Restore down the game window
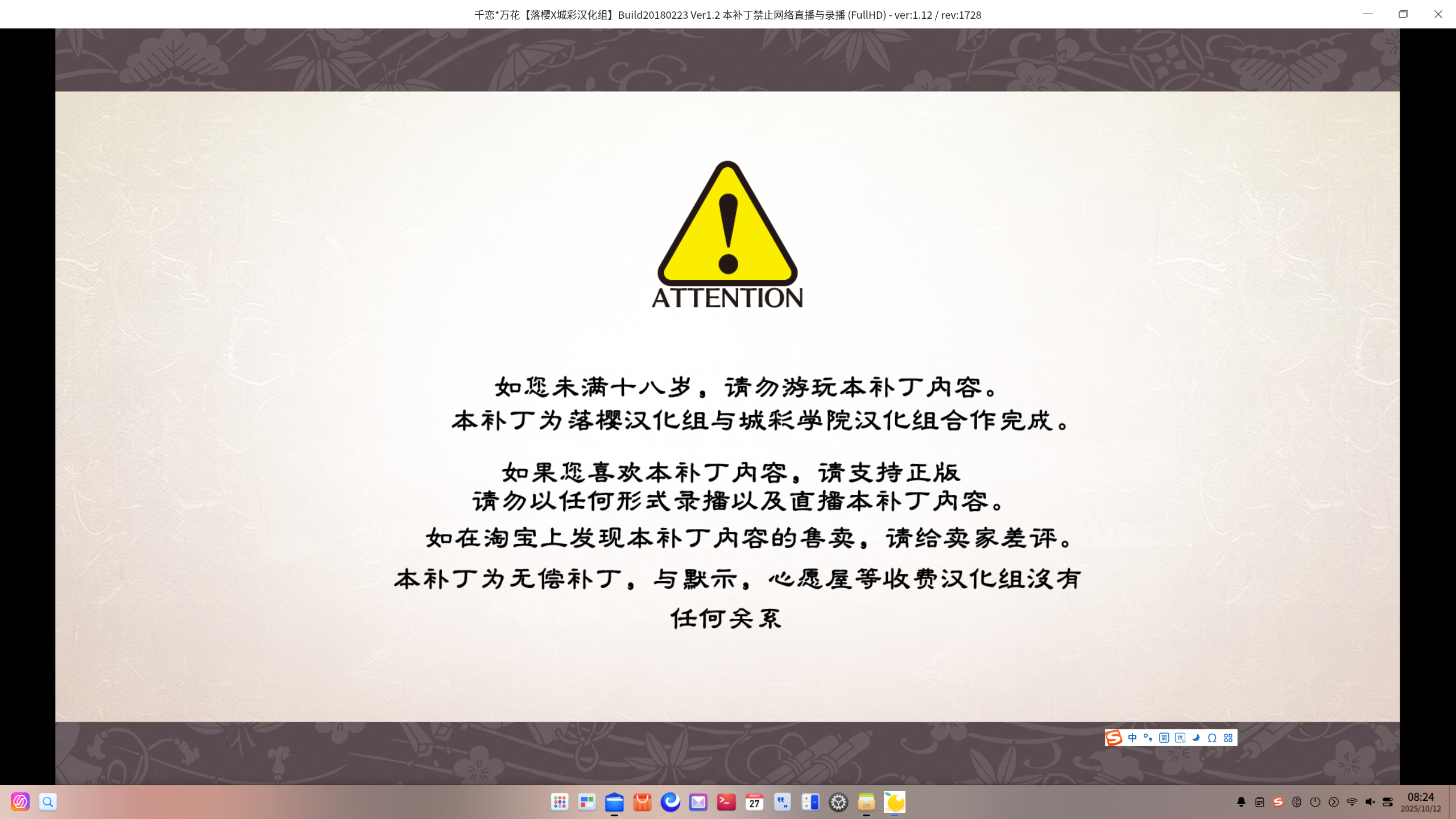The image size is (1456, 819). (1403, 14)
